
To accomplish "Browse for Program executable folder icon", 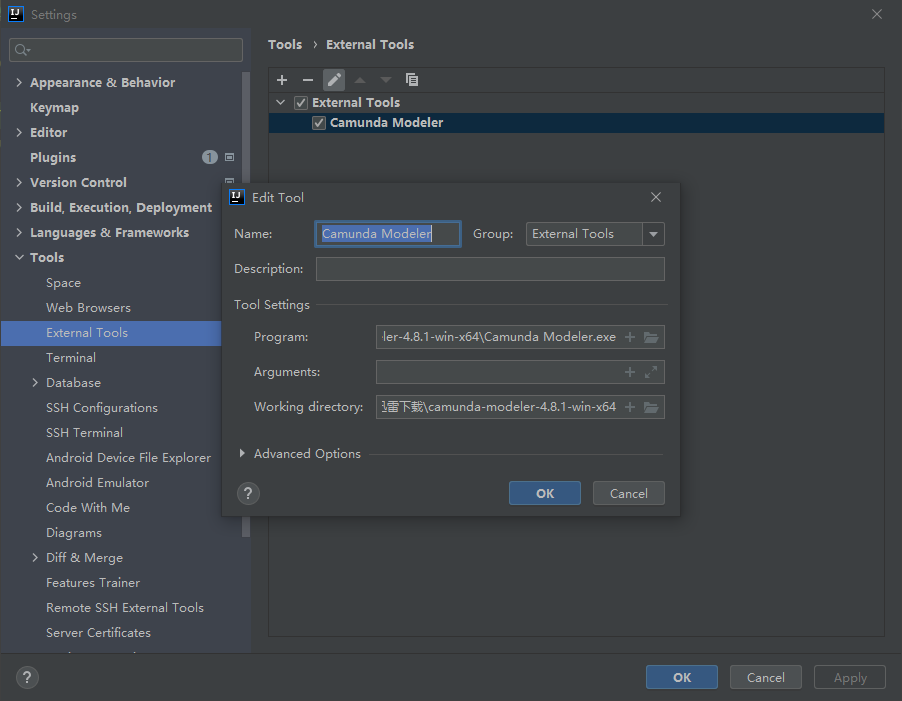I will (651, 337).
